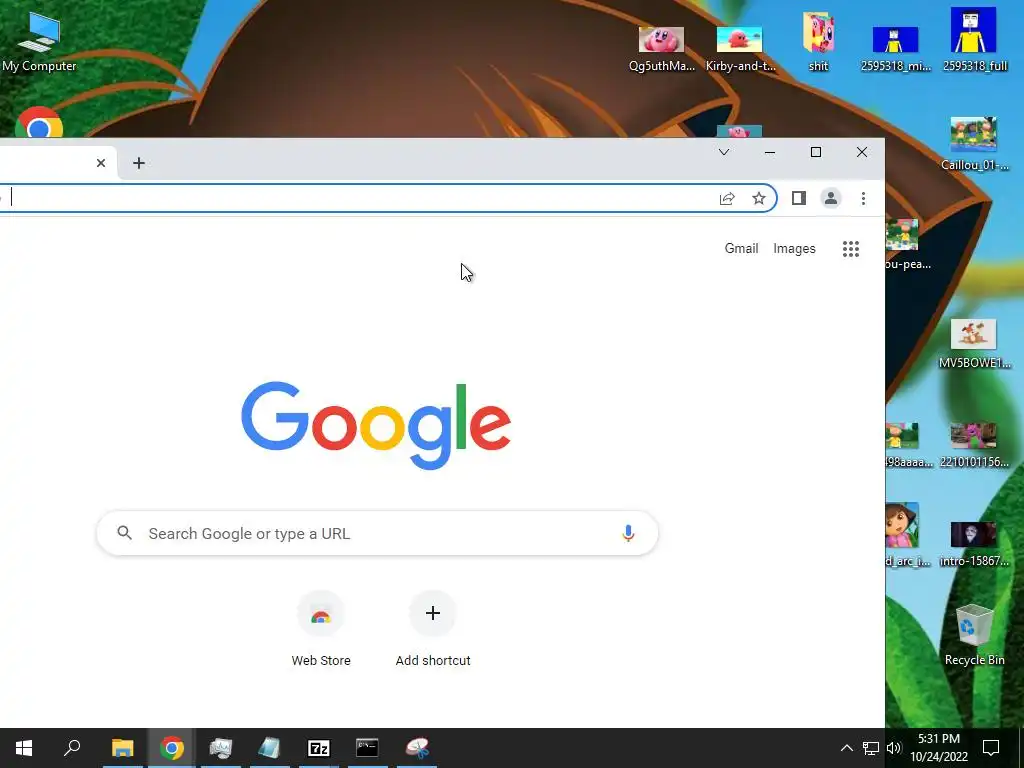The width and height of the screenshot is (1024, 768).
Task: Select My Computer desktop icon
Action: coord(39,41)
